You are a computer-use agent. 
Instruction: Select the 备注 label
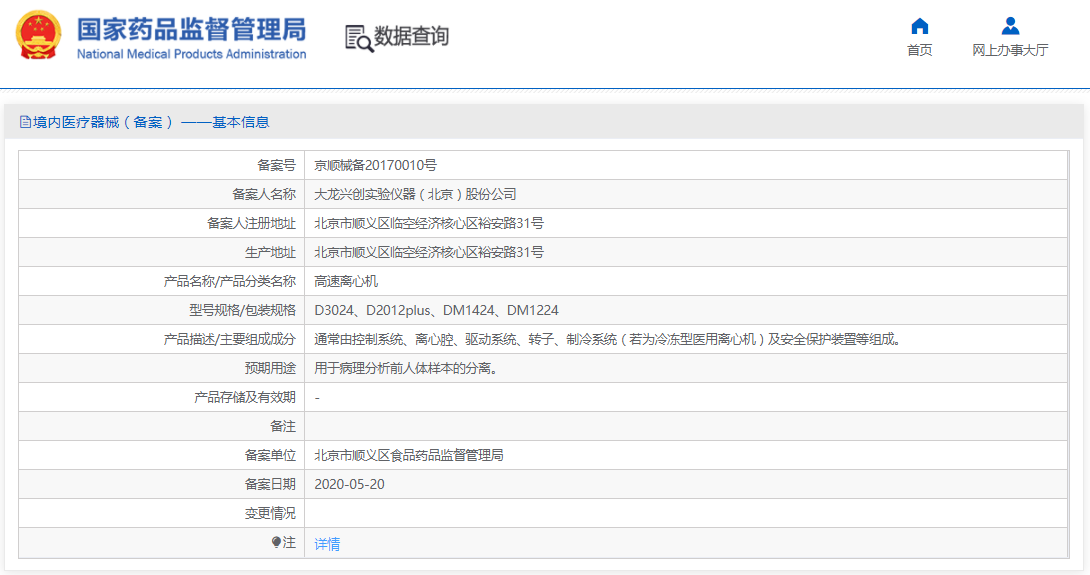(283, 426)
